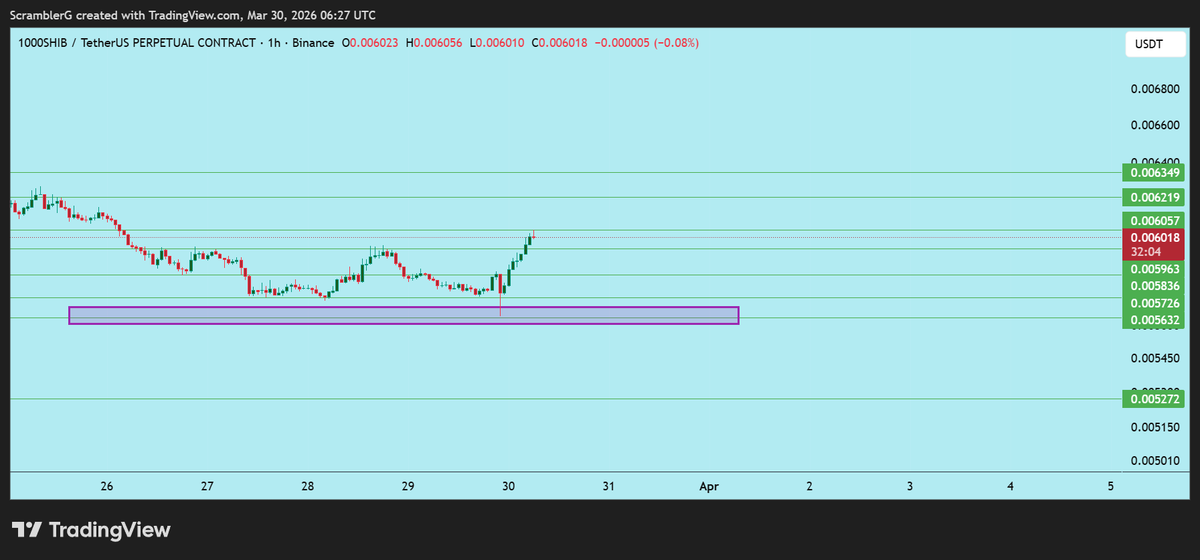Select the purple rectangle support zone drawing
The height and width of the screenshot is (560, 1200).
click(x=404, y=315)
